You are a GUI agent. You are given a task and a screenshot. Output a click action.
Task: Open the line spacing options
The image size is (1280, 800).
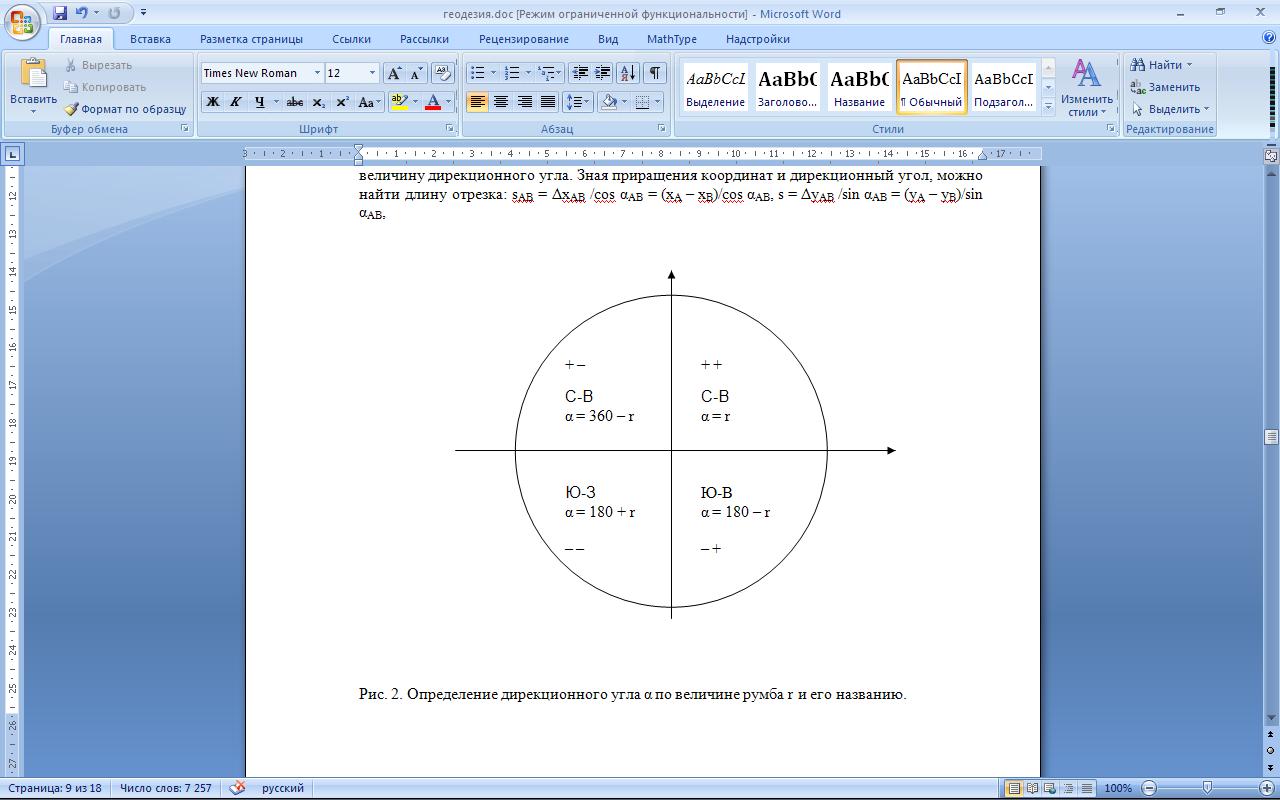click(x=578, y=102)
